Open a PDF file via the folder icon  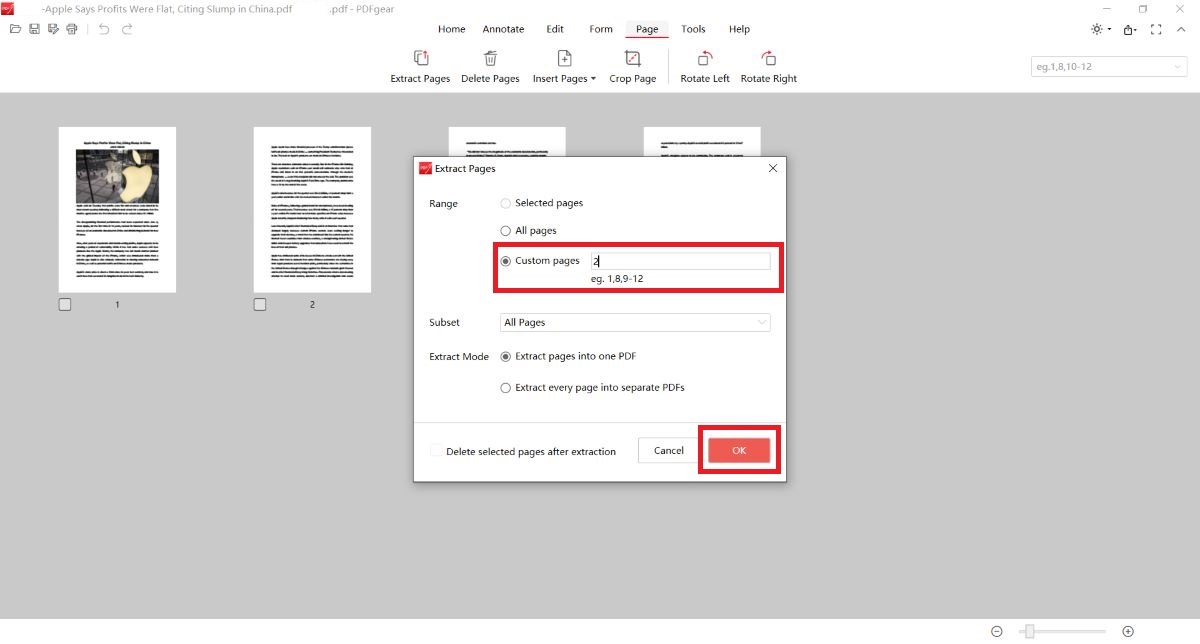(14, 29)
